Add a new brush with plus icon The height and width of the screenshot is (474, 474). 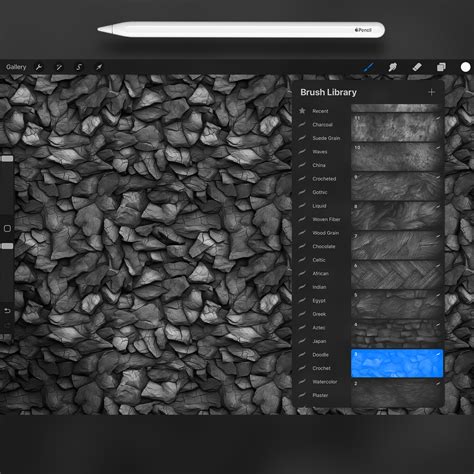click(x=432, y=92)
